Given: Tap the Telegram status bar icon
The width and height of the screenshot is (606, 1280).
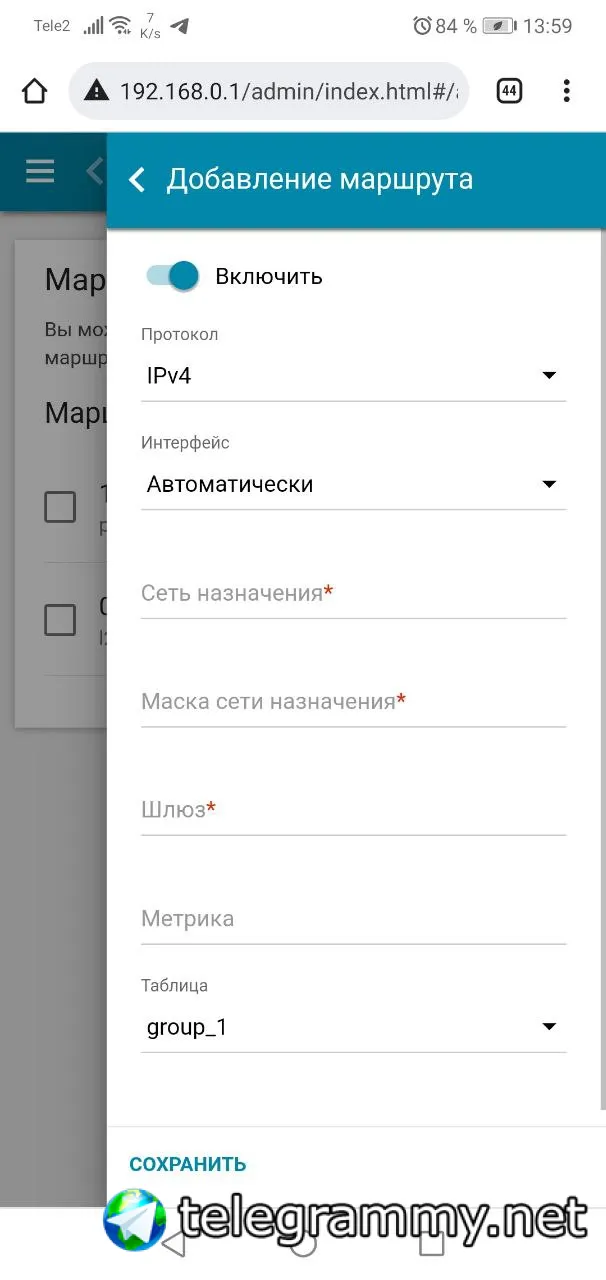Looking at the screenshot, I should click(180, 27).
